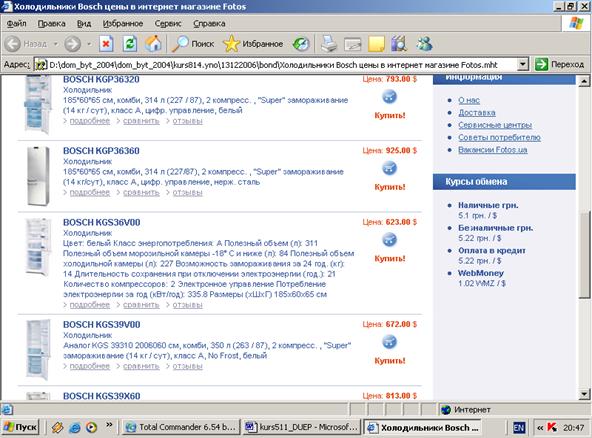Click the page icon in the address bar
592x438 pixels.
[40, 65]
